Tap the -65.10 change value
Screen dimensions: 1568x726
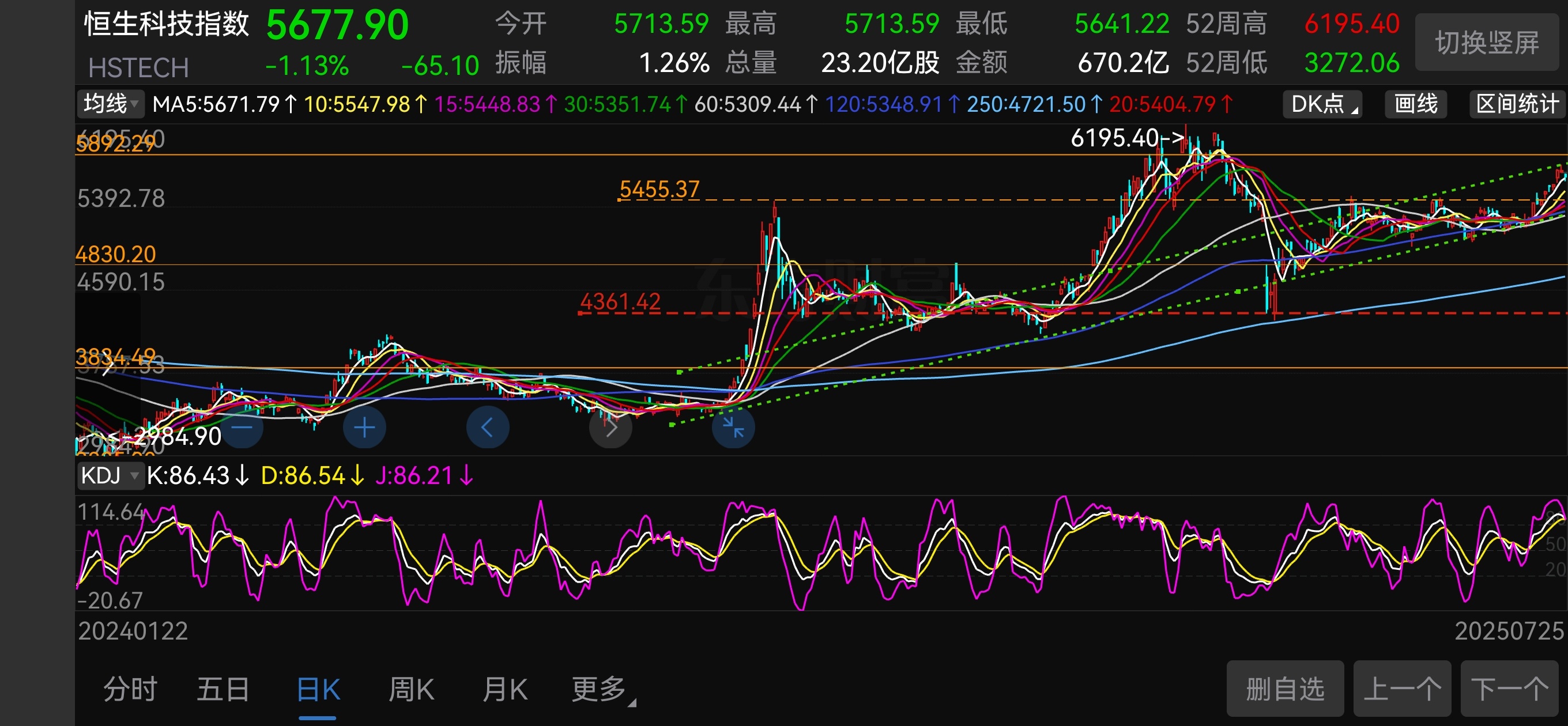coord(440,65)
